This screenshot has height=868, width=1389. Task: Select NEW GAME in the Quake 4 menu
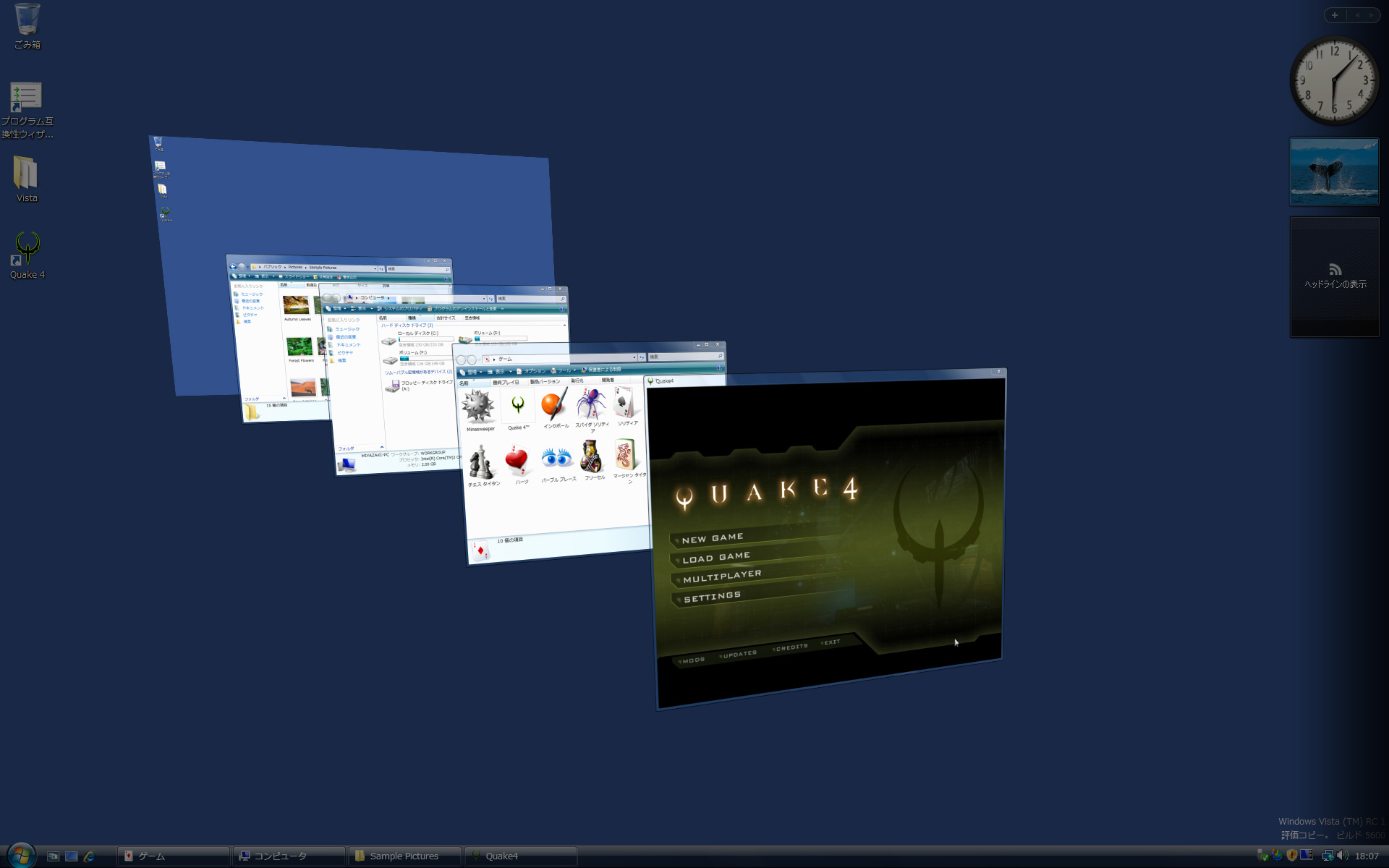point(713,538)
